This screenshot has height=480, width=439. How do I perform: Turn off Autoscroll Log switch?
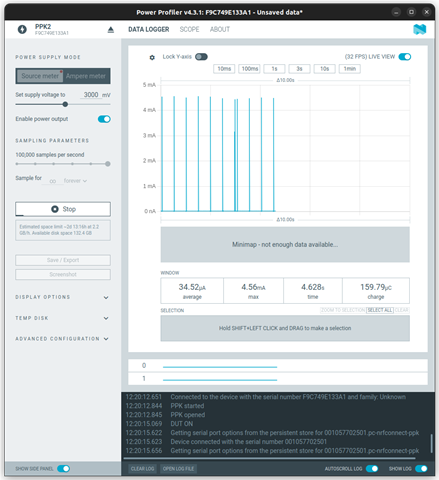(x=372, y=469)
